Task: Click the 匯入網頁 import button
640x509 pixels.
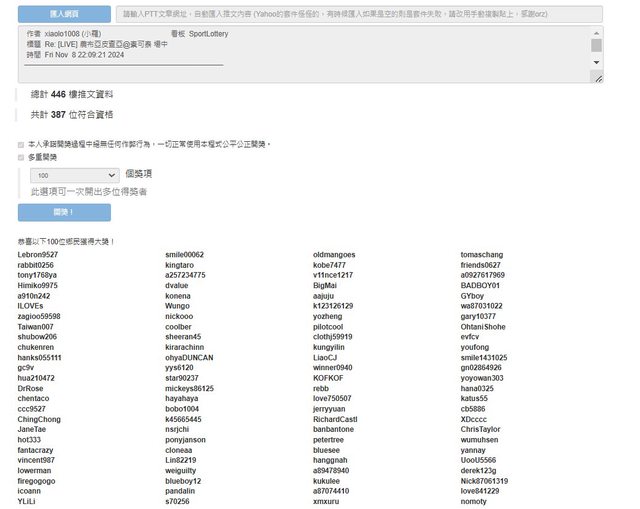Action: 64,14
